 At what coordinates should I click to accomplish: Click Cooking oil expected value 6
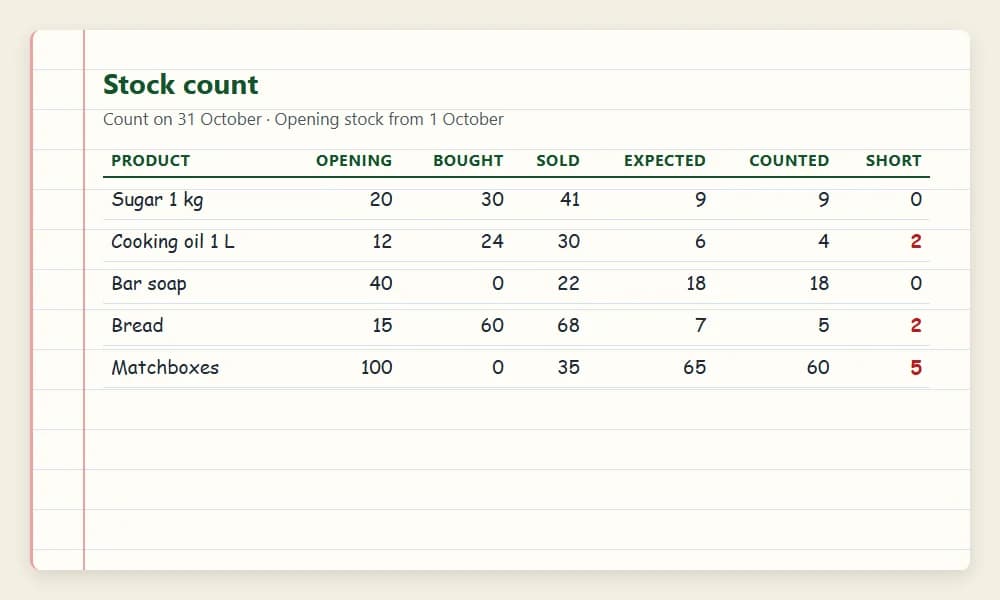[700, 242]
